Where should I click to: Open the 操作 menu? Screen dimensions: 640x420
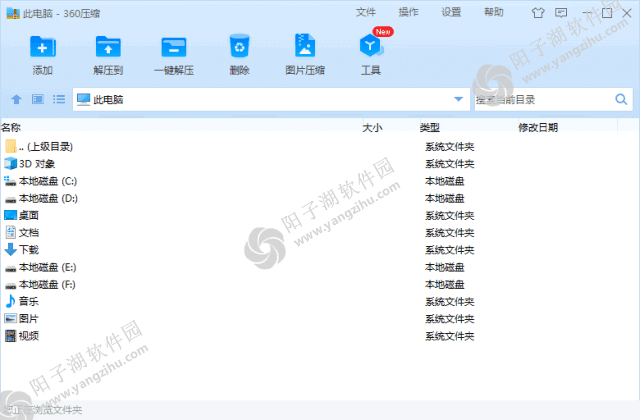click(409, 12)
